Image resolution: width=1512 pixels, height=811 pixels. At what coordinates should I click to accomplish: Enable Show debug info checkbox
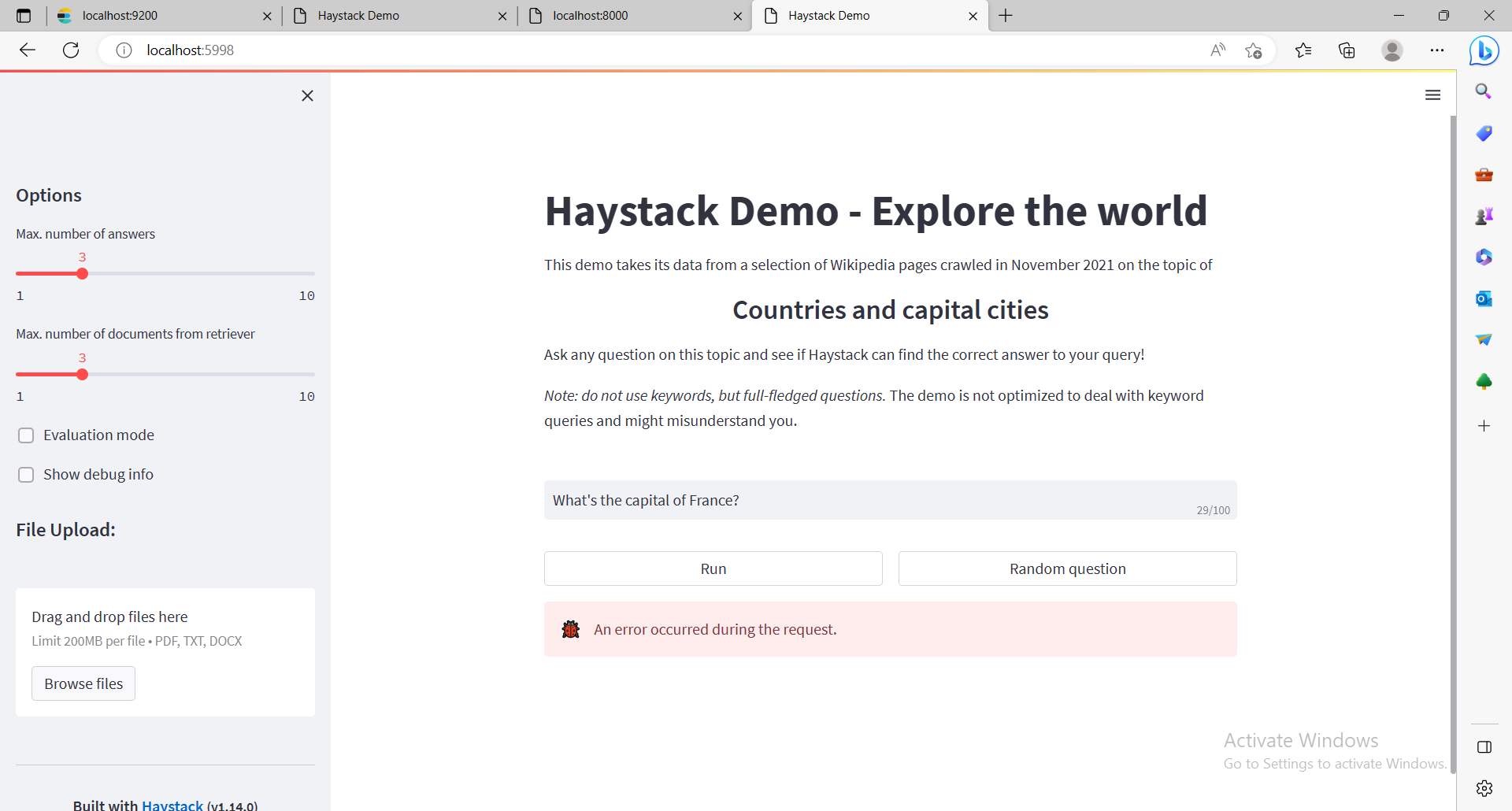click(26, 475)
